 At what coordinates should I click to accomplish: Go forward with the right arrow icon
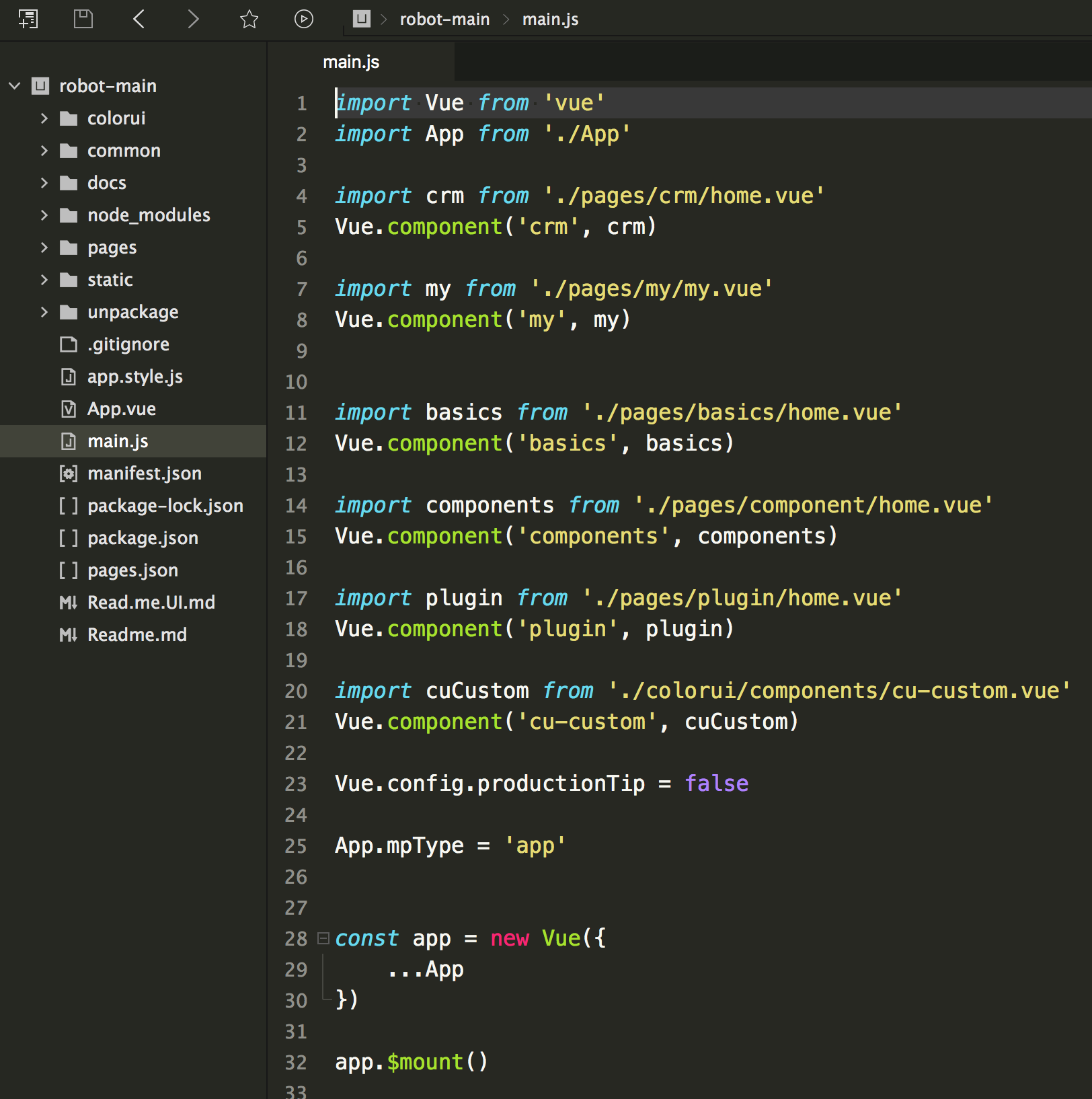click(193, 19)
